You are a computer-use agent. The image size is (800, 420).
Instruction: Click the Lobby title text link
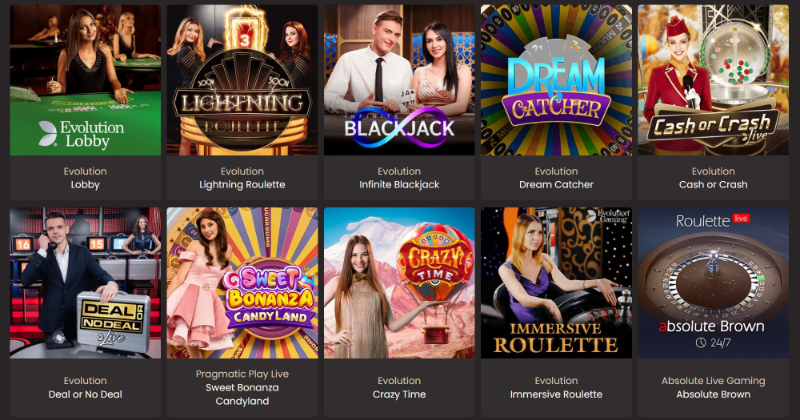pyautogui.click(x=85, y=185)
